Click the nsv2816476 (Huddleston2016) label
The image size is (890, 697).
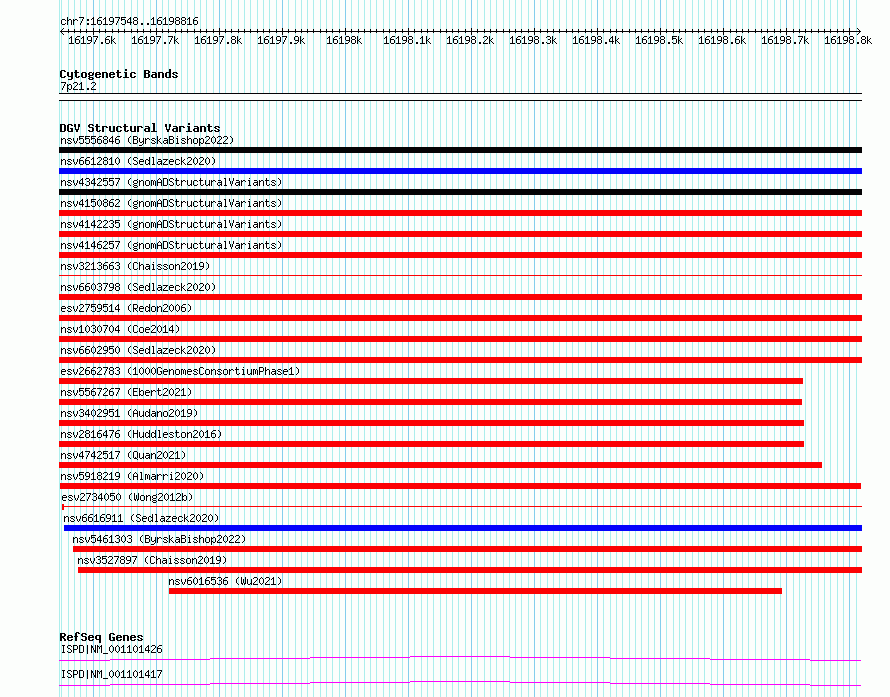click(x=141, y=434)
